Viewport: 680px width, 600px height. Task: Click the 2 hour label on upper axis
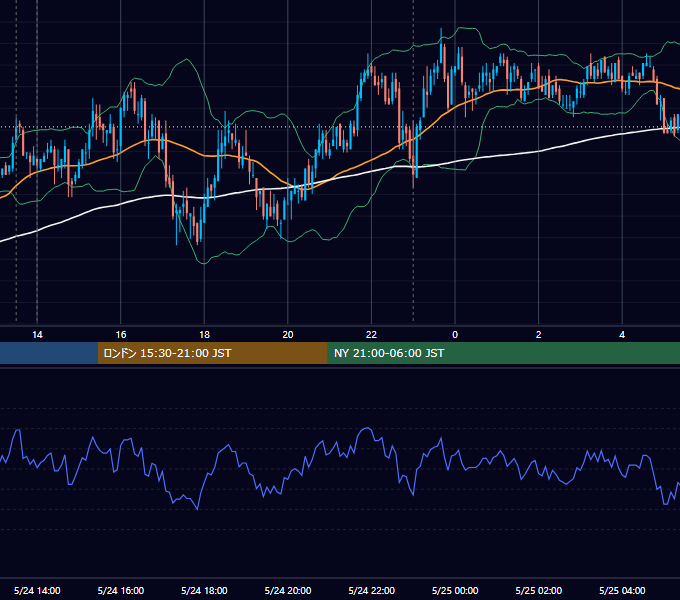538,335
